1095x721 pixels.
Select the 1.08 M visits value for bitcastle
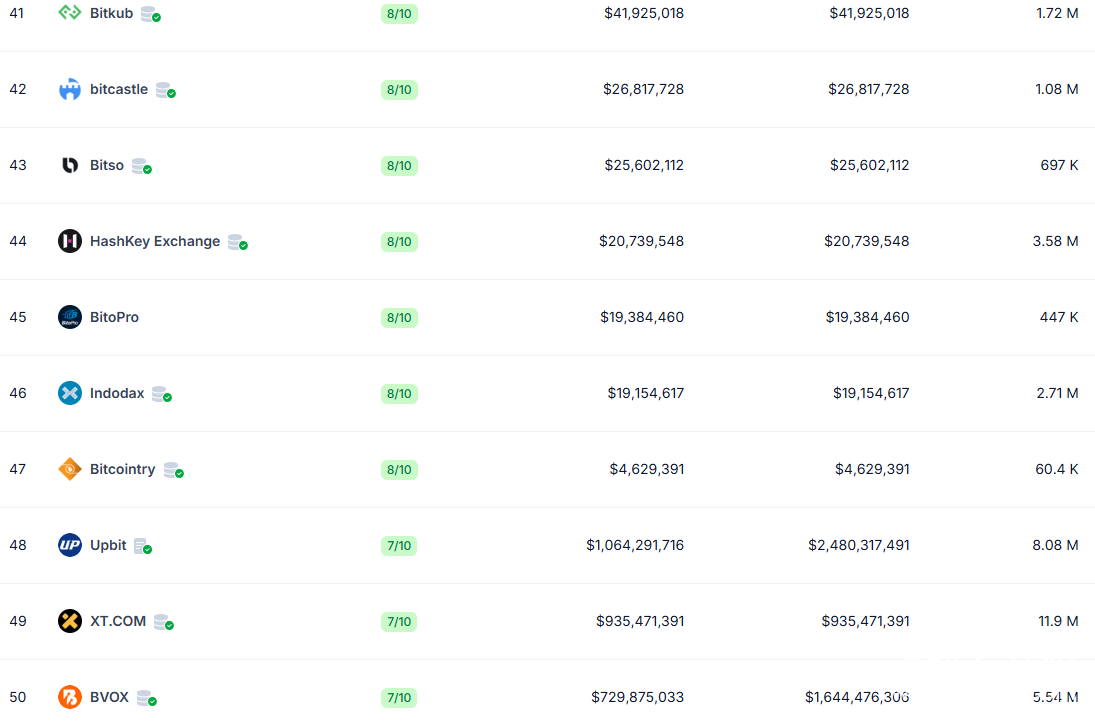(1057, 89)
